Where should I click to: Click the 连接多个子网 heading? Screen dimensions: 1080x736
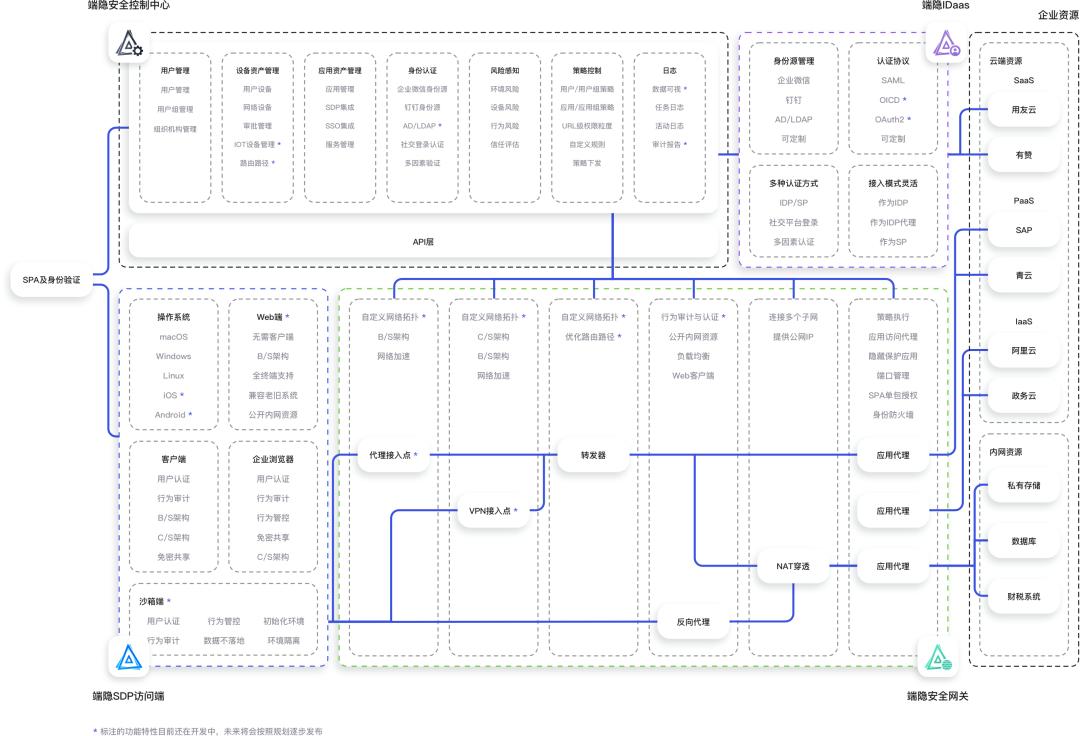793,317
